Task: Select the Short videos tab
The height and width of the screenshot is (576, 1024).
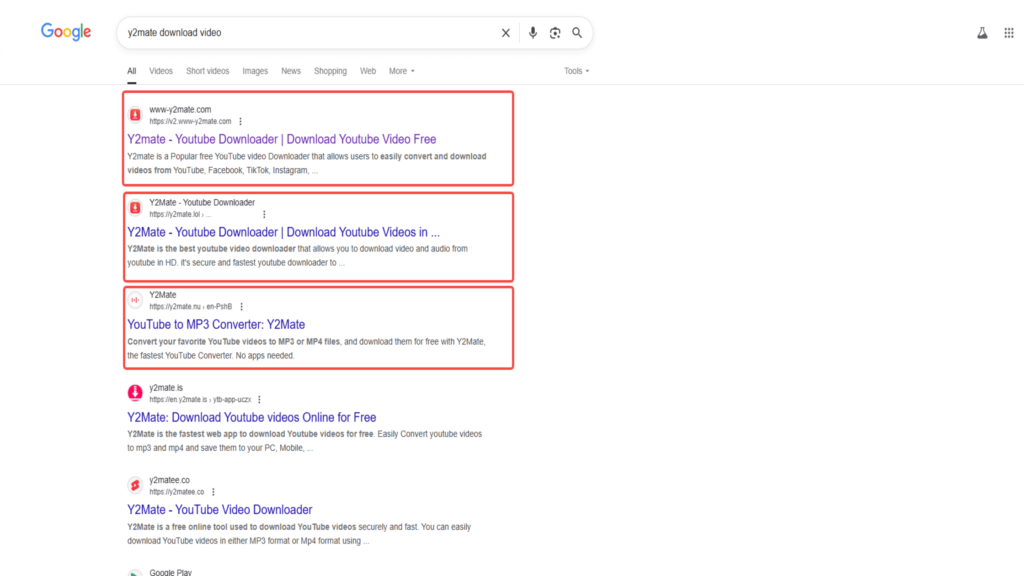Action: 207,71
